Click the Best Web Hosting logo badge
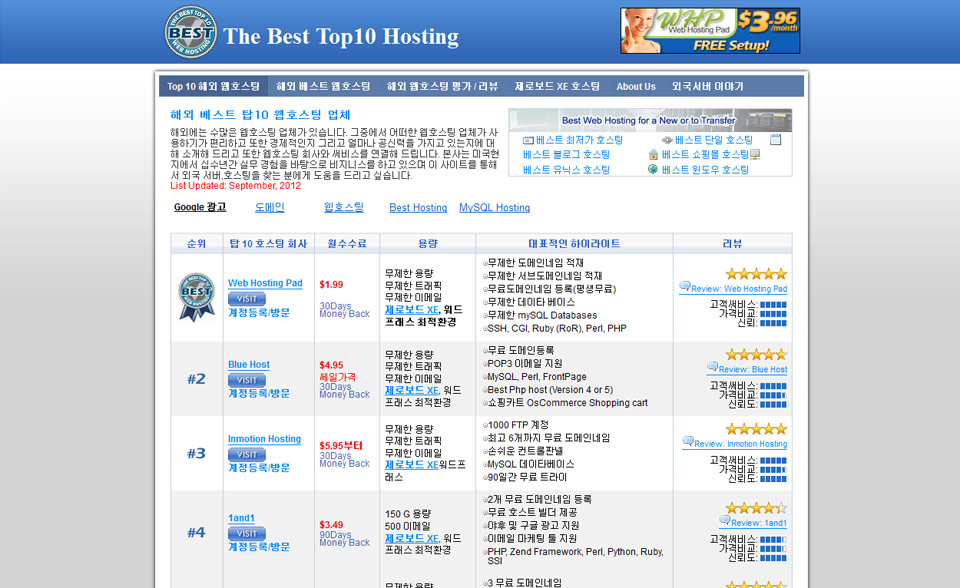 click(x=190, y=33)
